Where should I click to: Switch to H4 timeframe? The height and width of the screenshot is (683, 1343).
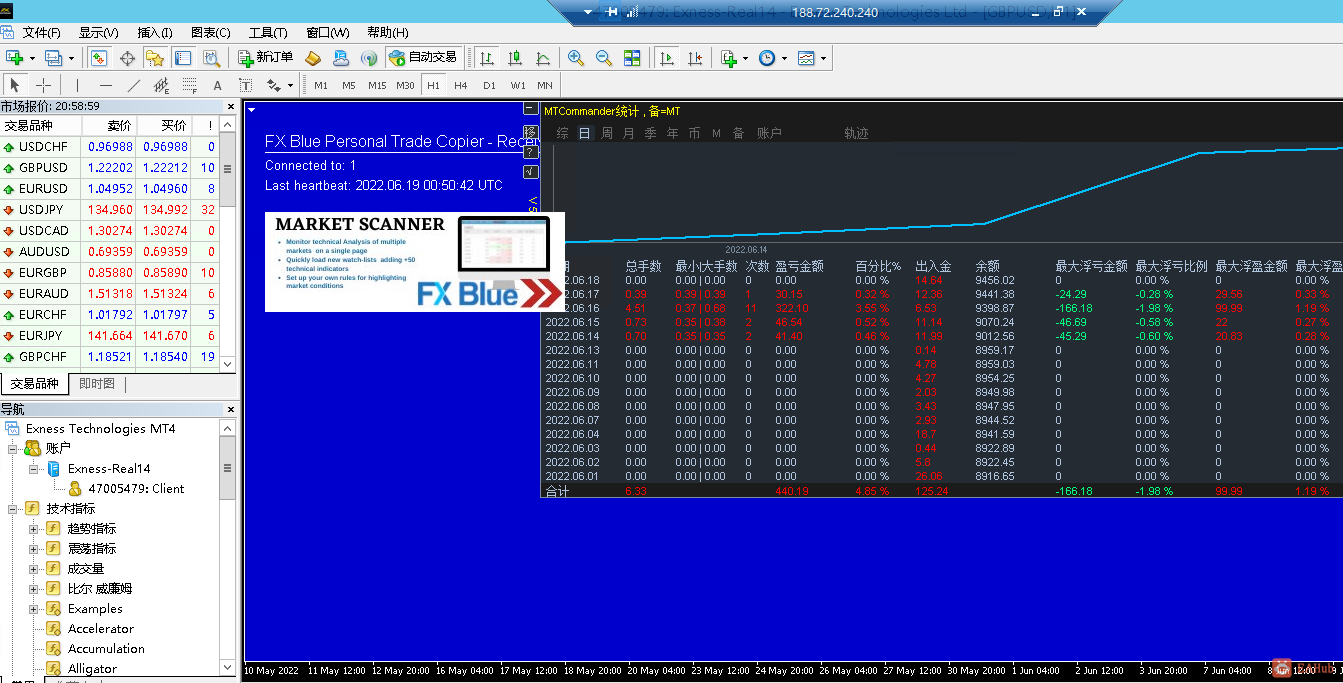[x=461, y=85]
